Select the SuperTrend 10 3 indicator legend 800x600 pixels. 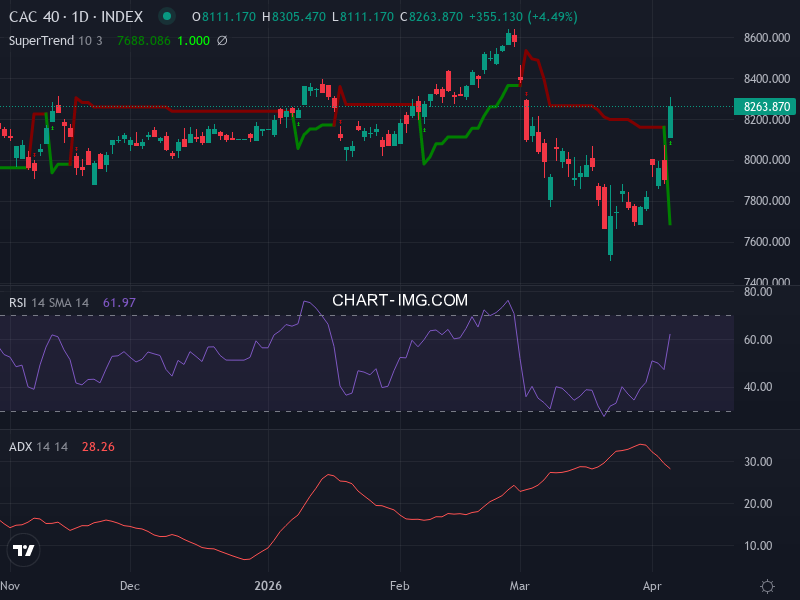(x=55, y=41)
